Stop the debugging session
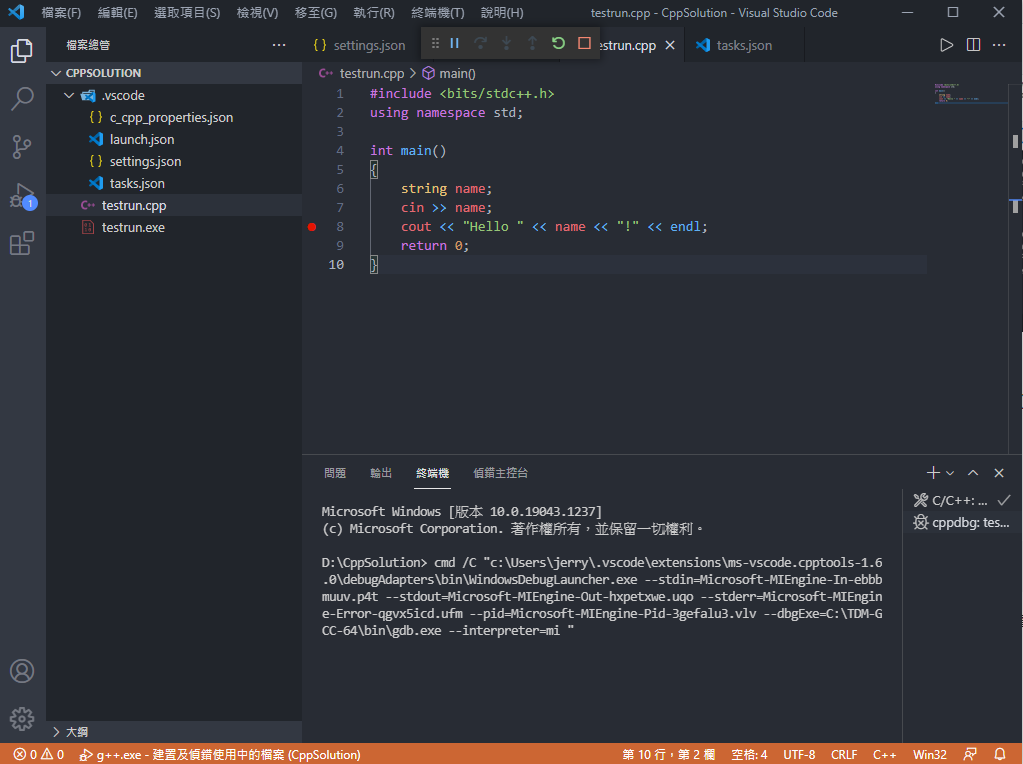The image size is (1023, 764). [584, 44]
